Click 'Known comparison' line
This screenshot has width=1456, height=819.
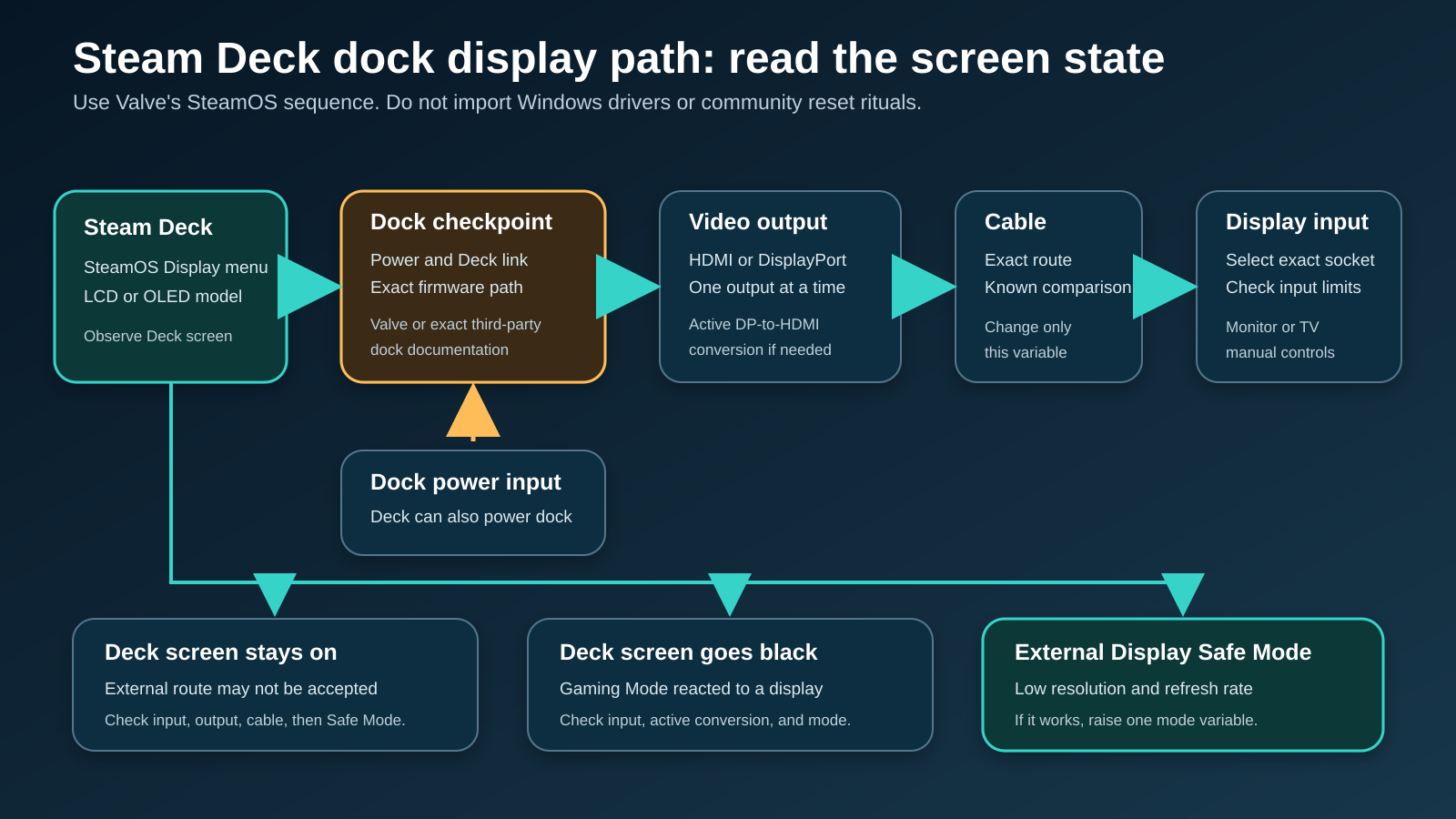pos(1057,288)
